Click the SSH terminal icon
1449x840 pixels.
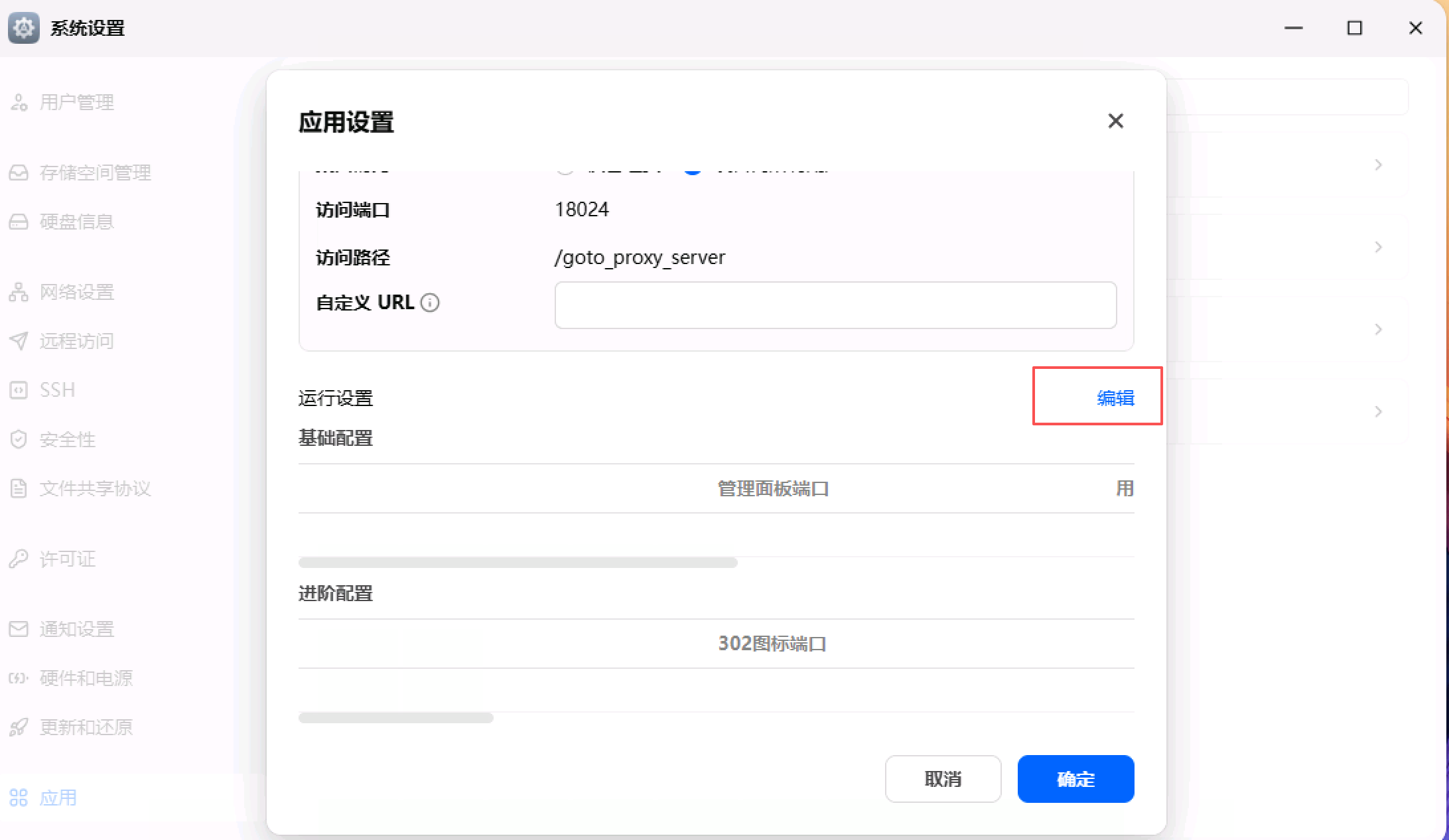click(19, 390)
